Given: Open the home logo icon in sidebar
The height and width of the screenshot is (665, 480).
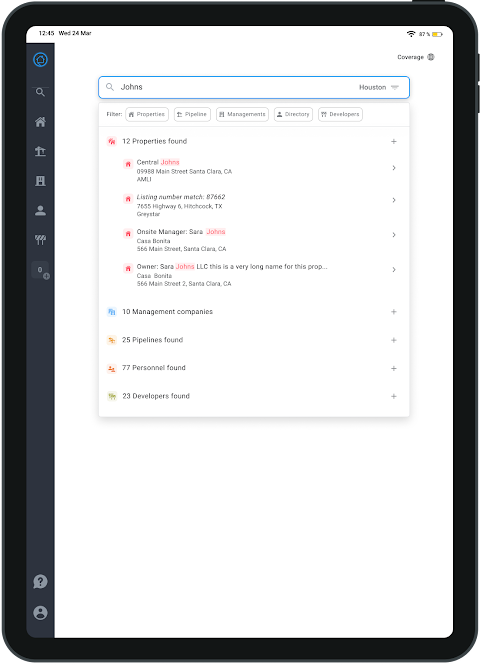Looking at the screenshot, I should [x=40, y=60].
